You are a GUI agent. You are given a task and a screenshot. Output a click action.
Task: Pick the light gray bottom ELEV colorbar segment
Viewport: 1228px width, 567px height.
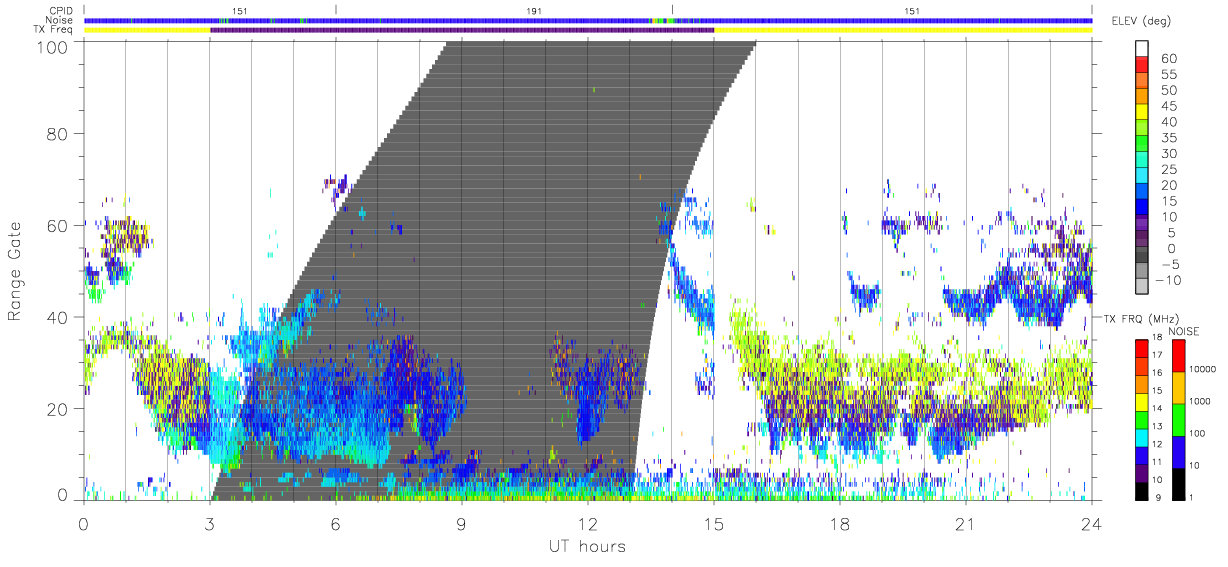[1142, 287]
